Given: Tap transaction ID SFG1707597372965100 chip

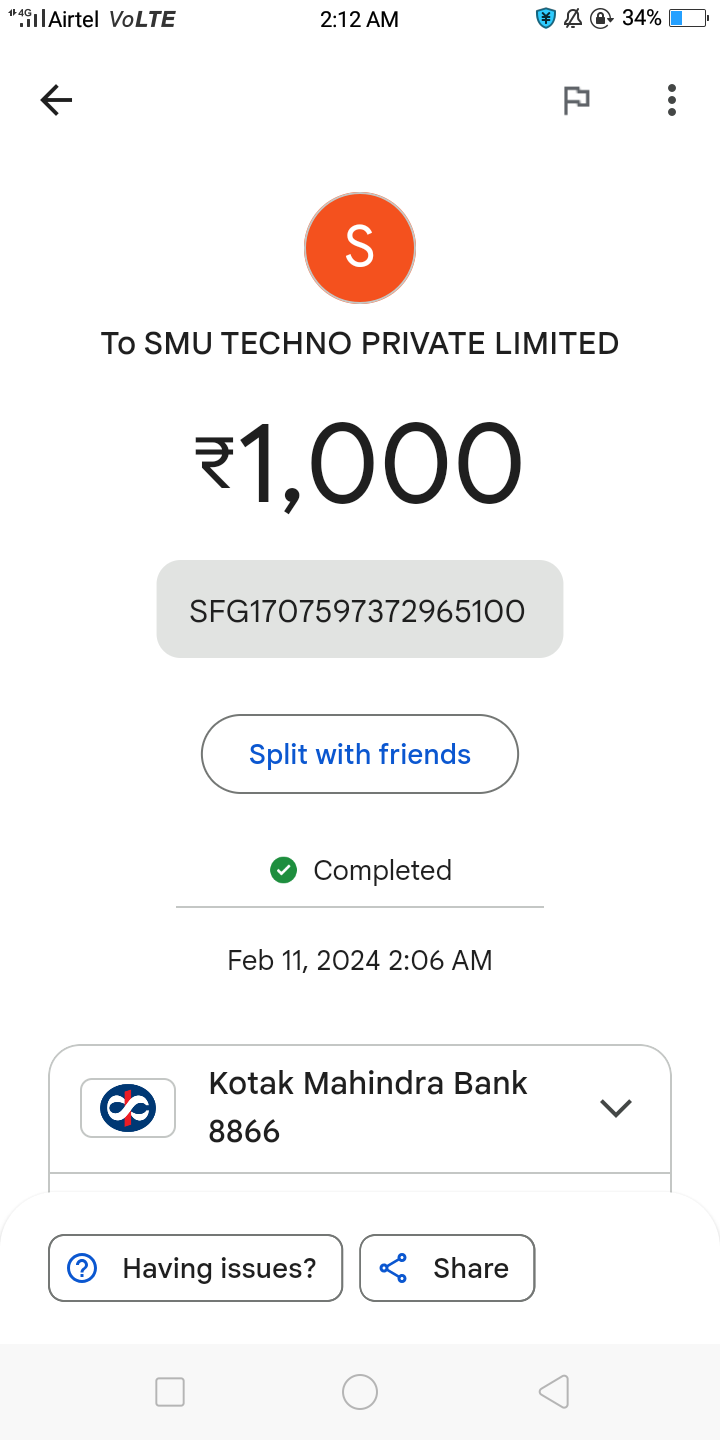Looking at the screenshot, I should tap(360, 610).
